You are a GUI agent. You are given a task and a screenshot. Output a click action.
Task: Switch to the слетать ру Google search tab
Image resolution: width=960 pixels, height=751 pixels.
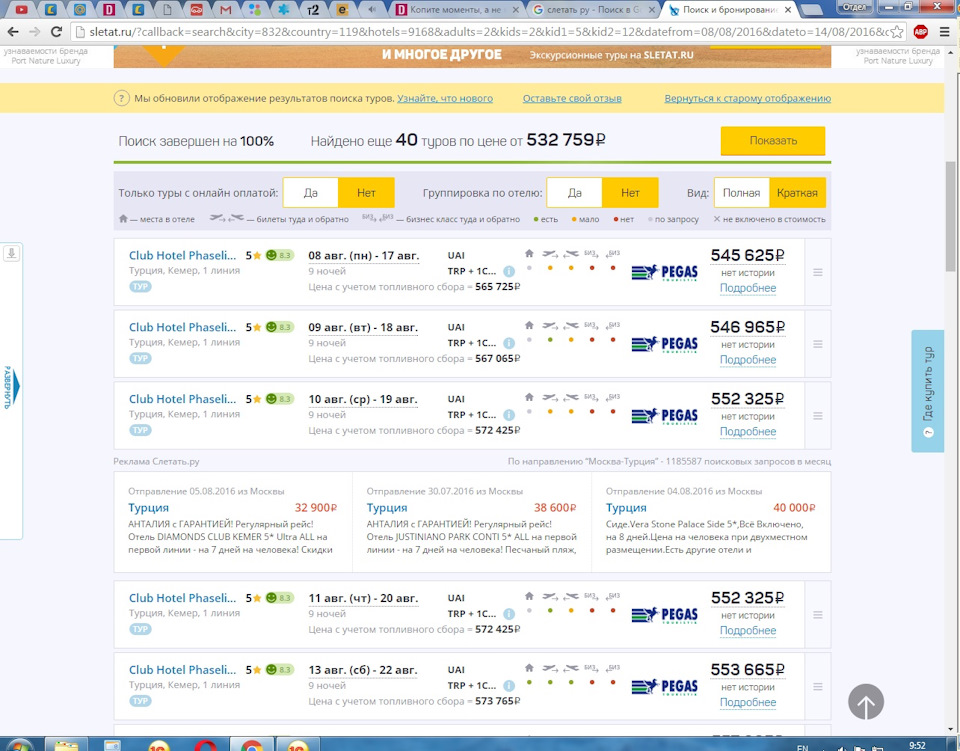(592, 10)
